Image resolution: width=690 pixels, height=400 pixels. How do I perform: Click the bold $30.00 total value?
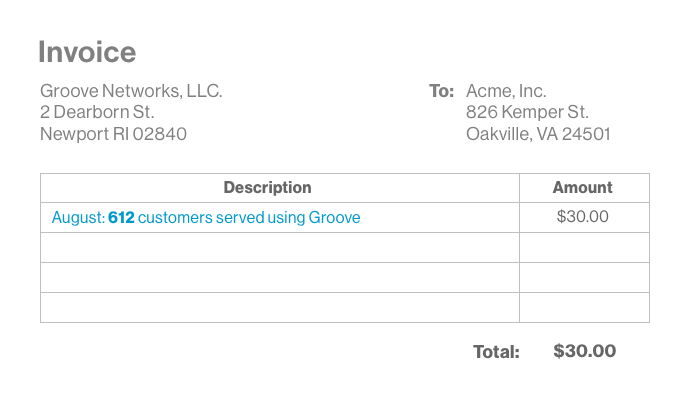(584, 351)
